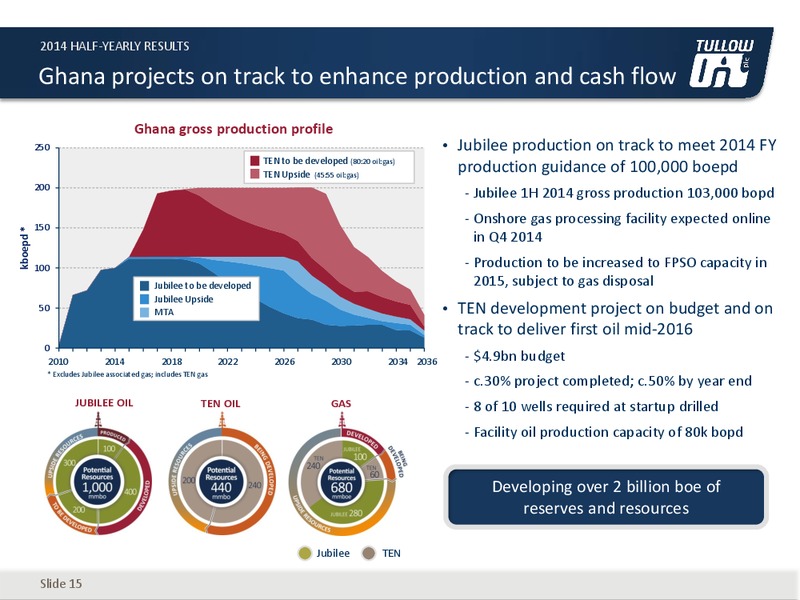
Task: Click the 440 mmbo Potential Resources center
Action: pyautogui.click(x=221, y=482)
